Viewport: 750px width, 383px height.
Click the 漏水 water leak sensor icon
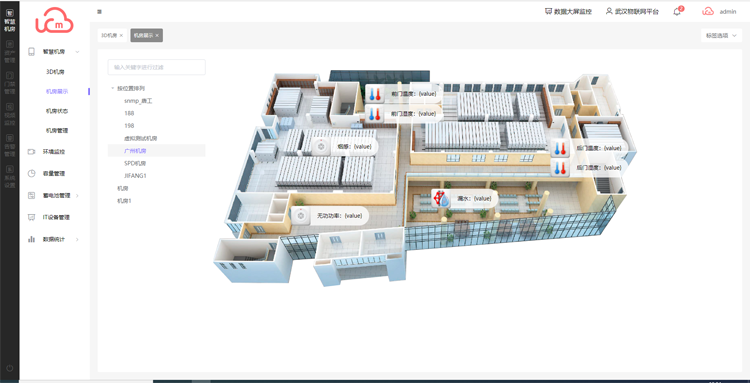click(441, 198)
